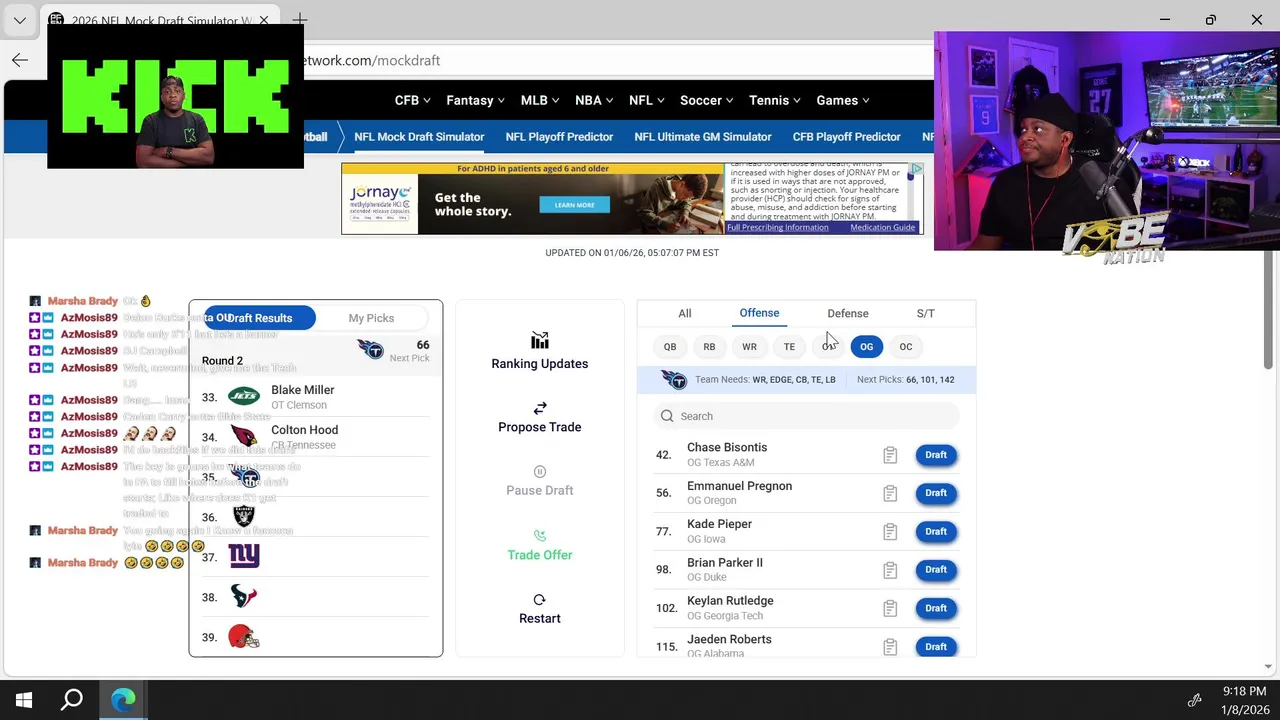Screen dimensions: 1280x720
Task: Open the Ranking Updates chart icon
Action: [x=540, y=341]
